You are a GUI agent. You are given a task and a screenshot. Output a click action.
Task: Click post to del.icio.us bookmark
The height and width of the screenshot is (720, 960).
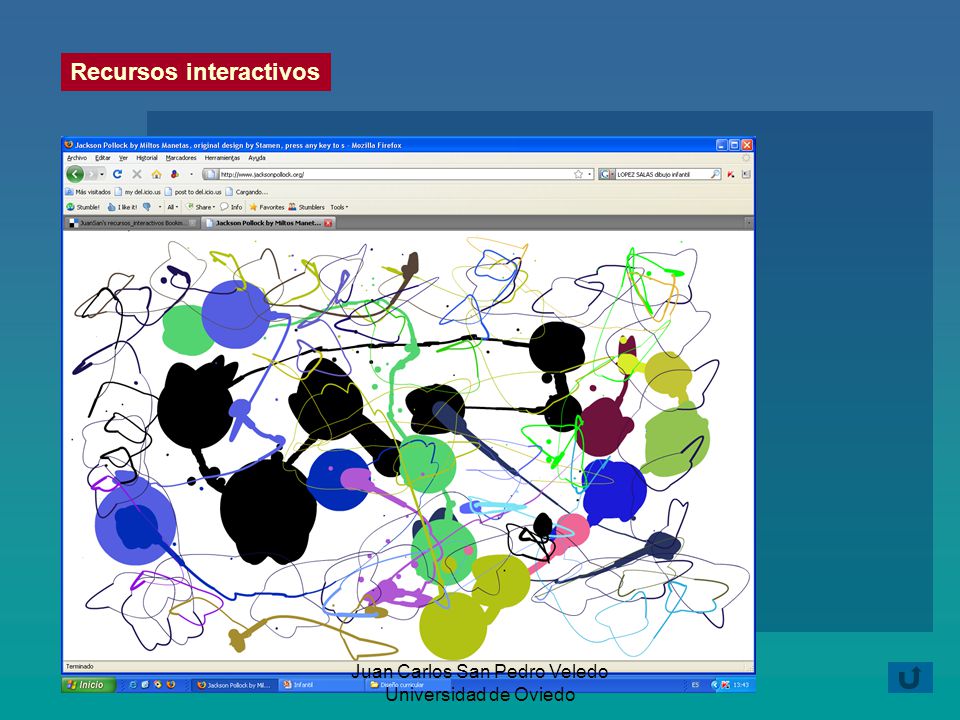(x=193, y=192)
